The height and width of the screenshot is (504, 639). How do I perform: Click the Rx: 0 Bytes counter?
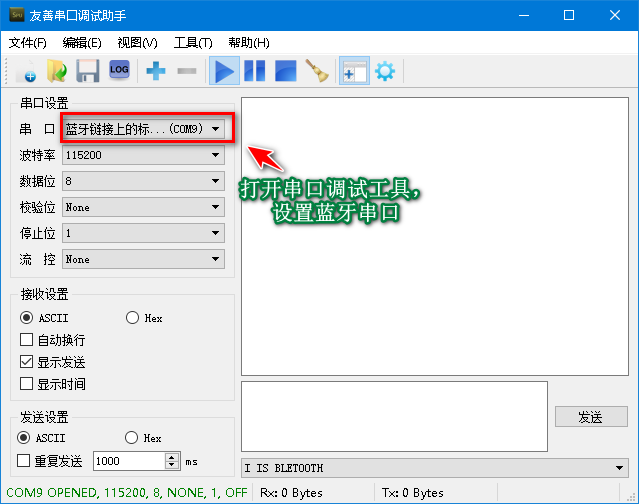pos(291,493)
